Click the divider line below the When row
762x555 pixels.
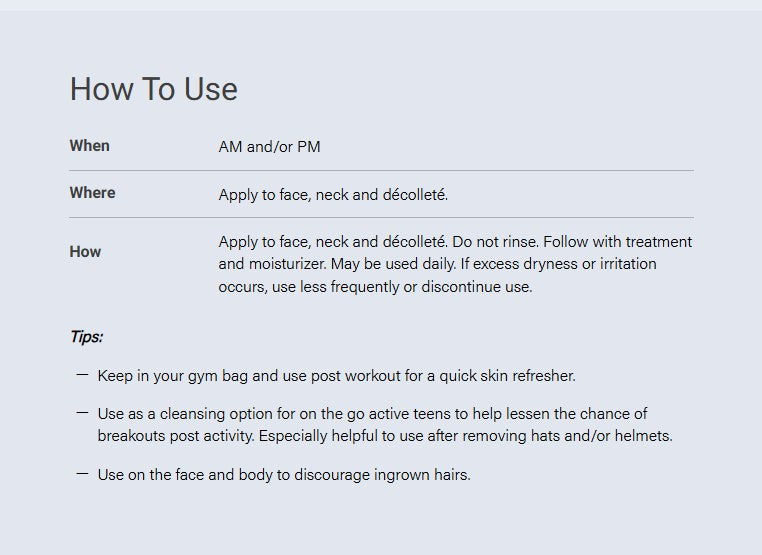click(381, 171)
